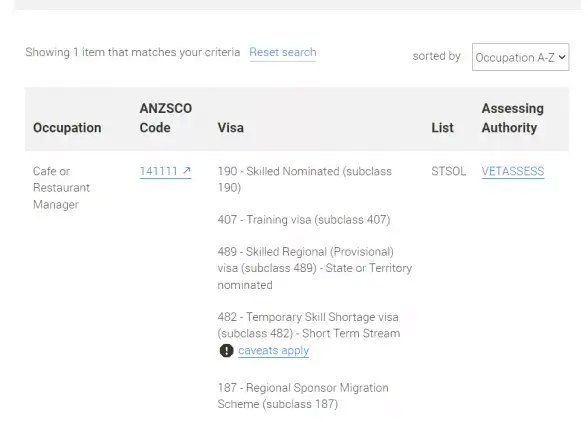Open the sorted by Occupation A-Z dropdown
588x422 pixels.
point(520,57)
